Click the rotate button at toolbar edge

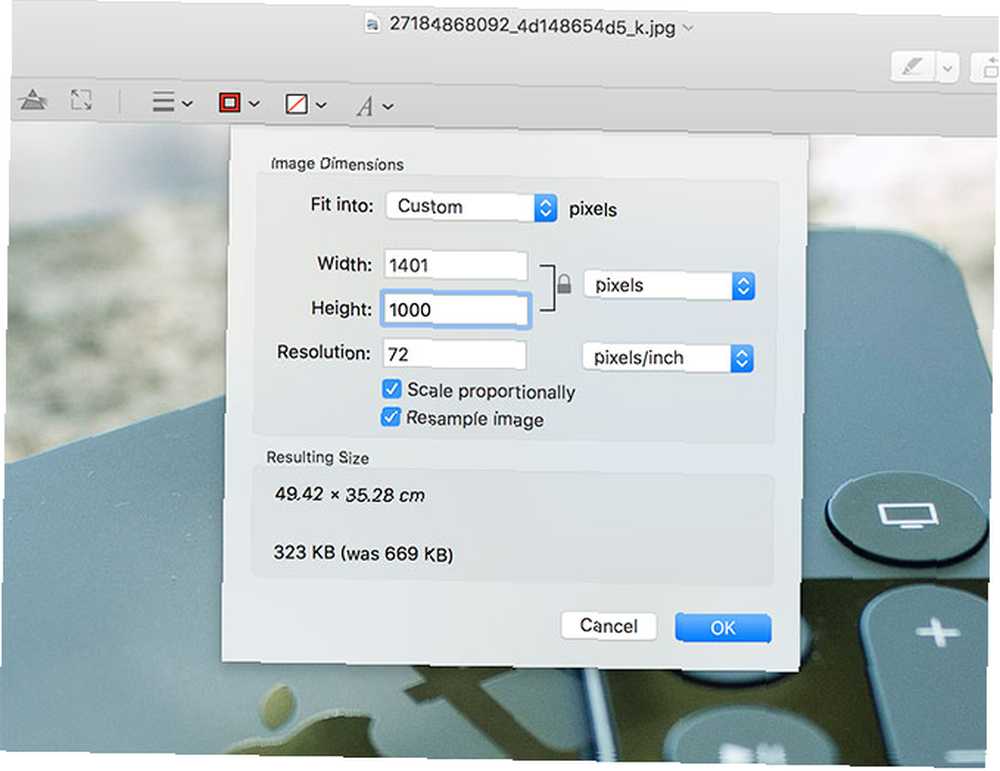[x=985, y=68]
